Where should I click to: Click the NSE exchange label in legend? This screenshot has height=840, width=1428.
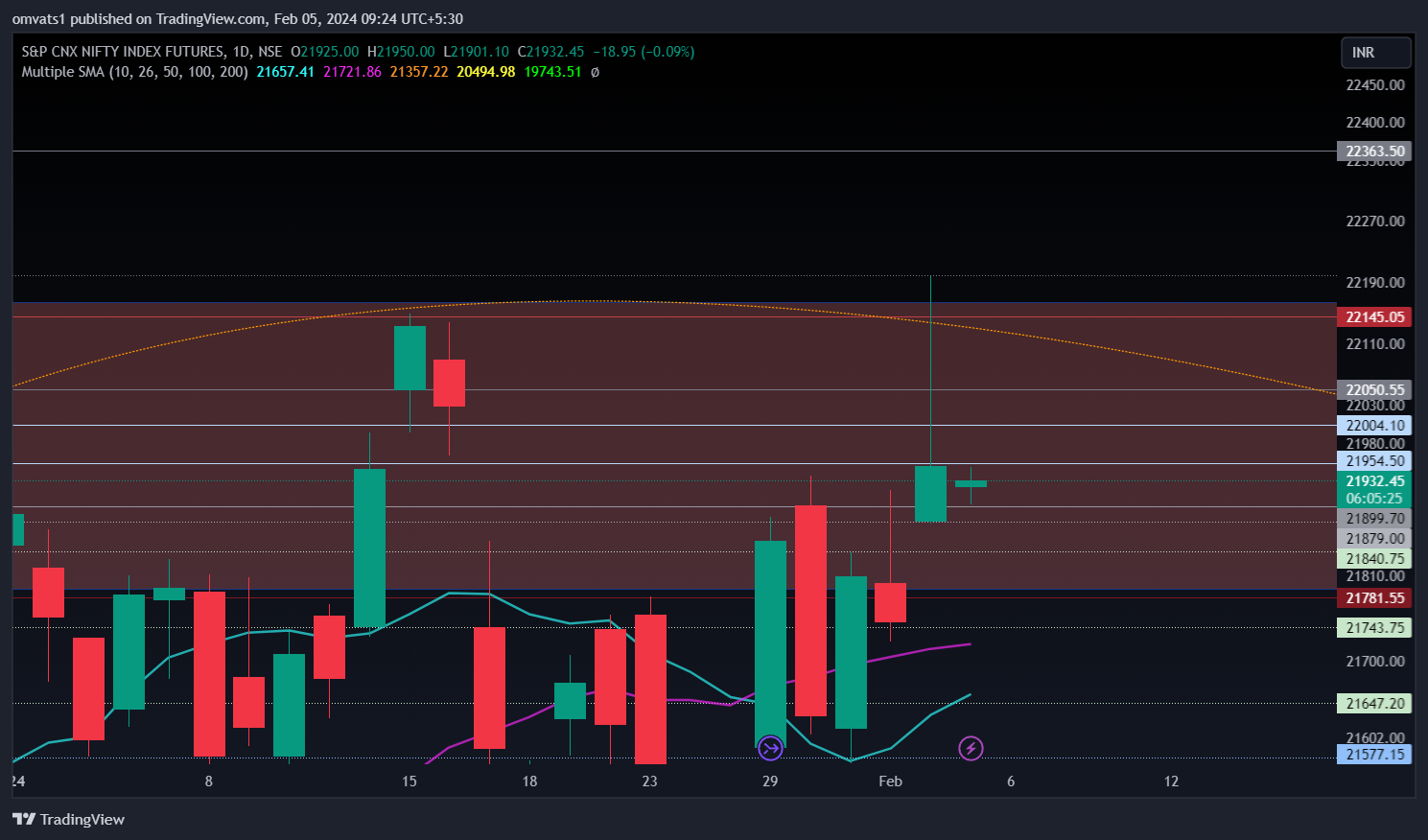click(x=270, y=52)
